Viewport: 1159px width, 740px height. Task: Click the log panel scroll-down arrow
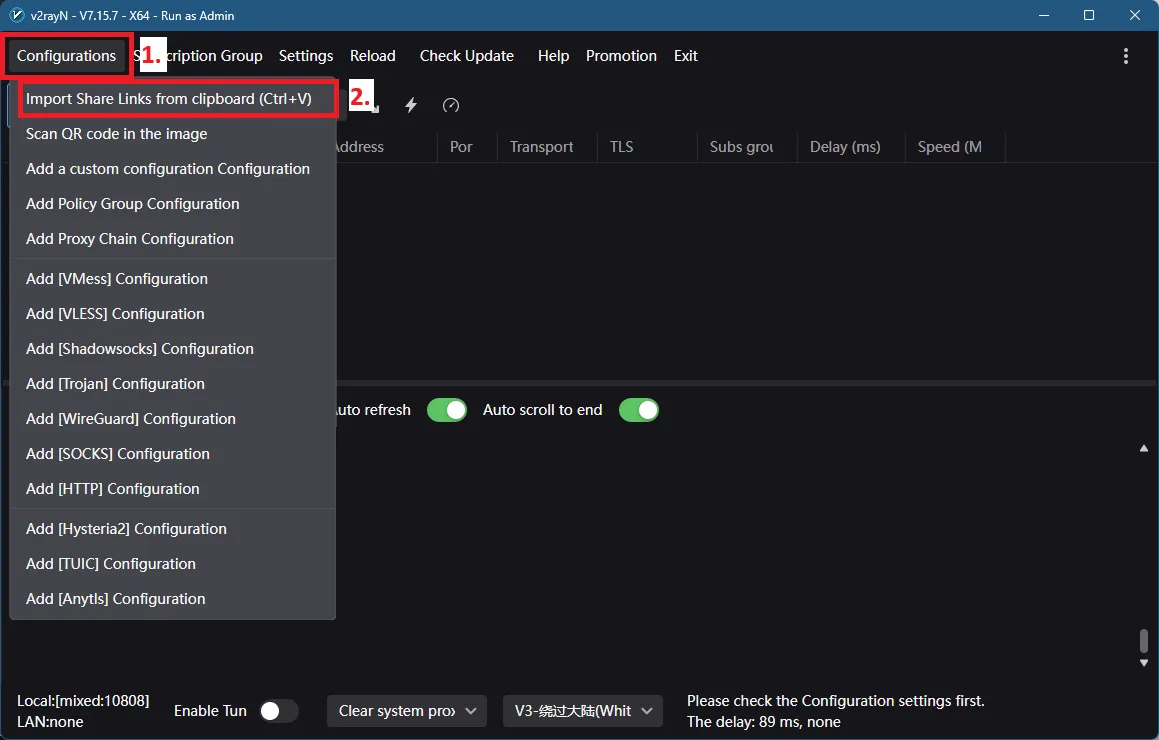click(x=1144, y=662)
